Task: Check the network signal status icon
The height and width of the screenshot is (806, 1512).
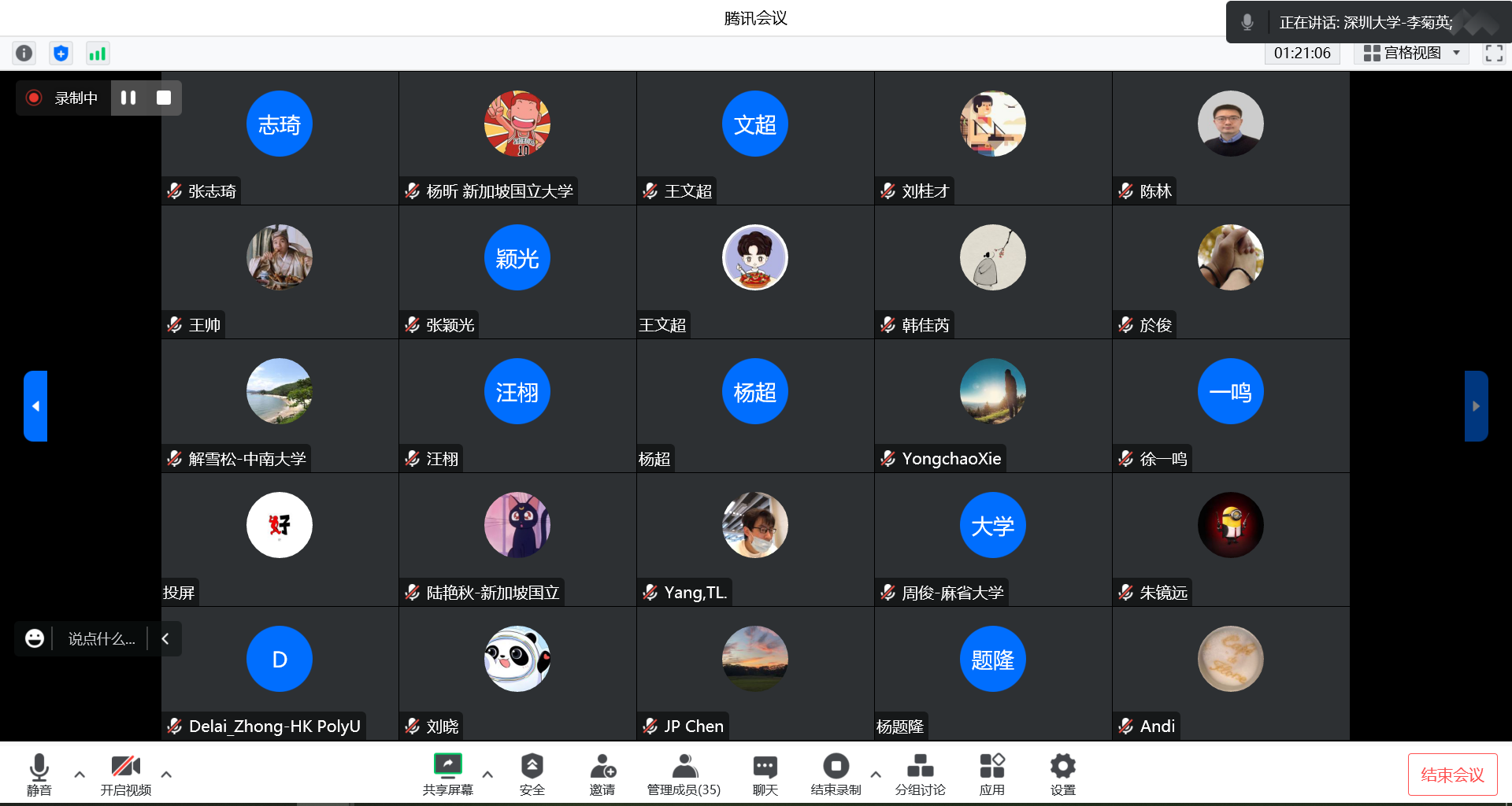Action: coord(97,54)
